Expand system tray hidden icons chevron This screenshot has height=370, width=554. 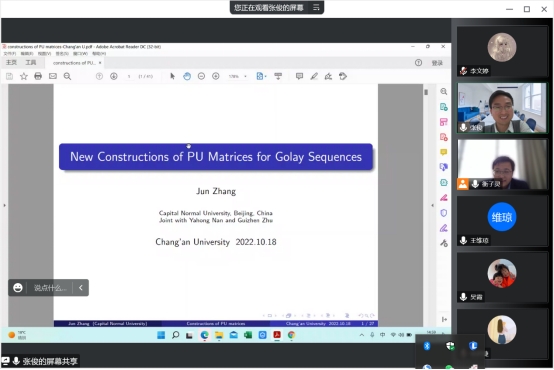362,335
